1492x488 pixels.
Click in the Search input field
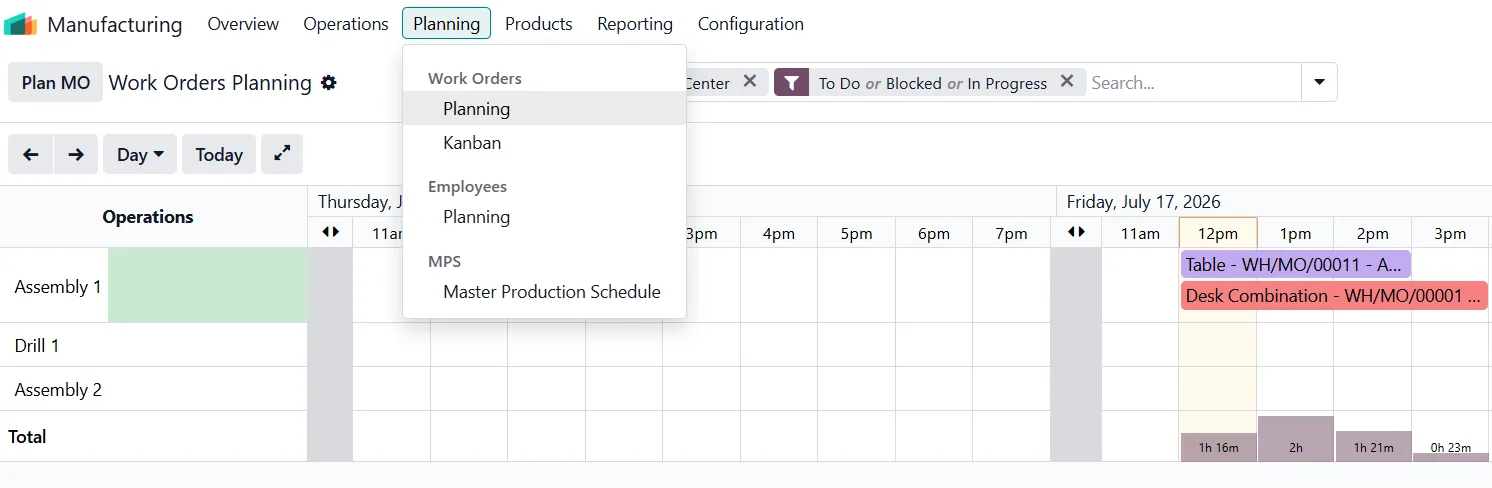(x=1192, y=83)
